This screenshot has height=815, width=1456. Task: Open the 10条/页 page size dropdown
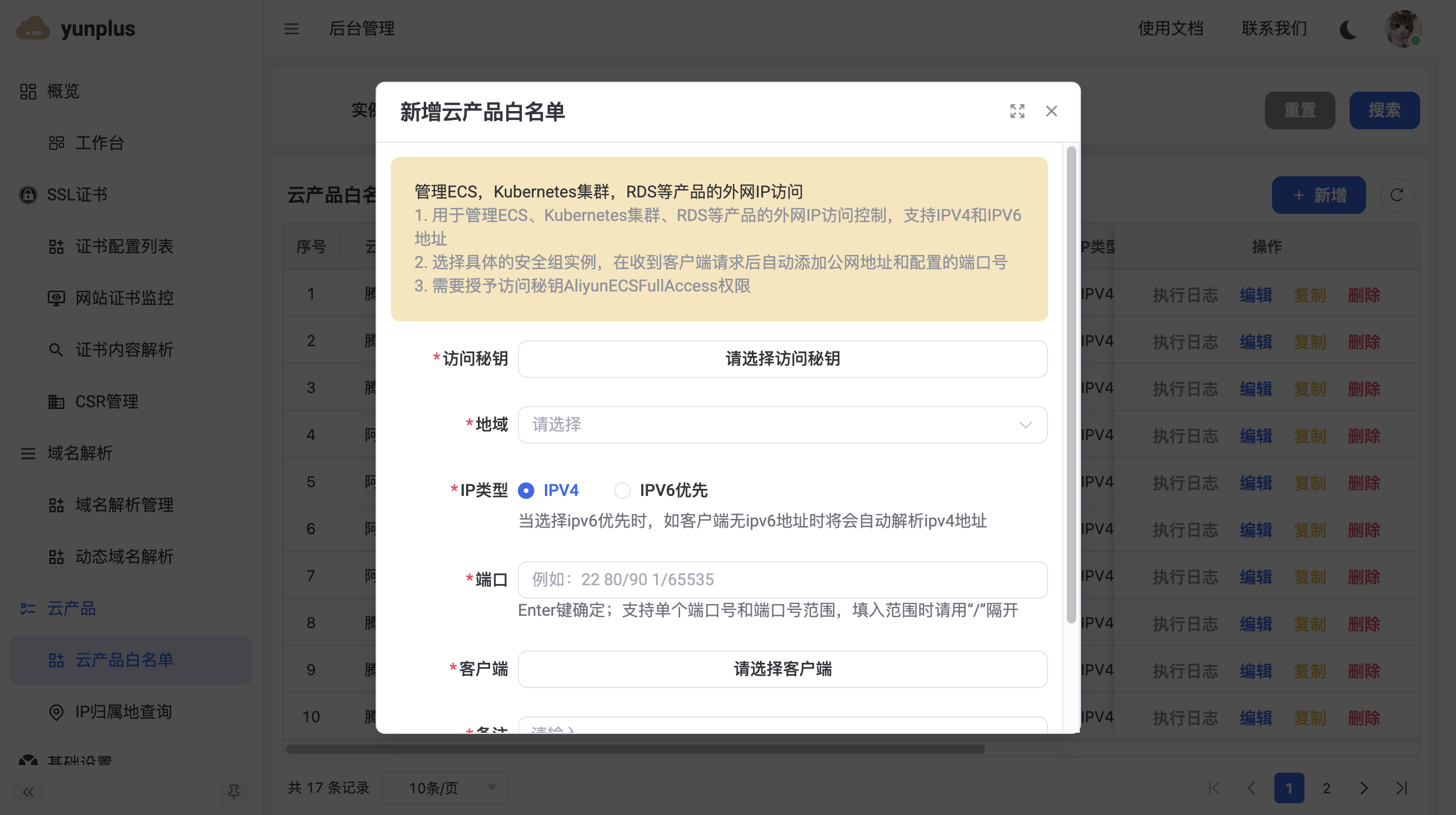tap(445, 788)
